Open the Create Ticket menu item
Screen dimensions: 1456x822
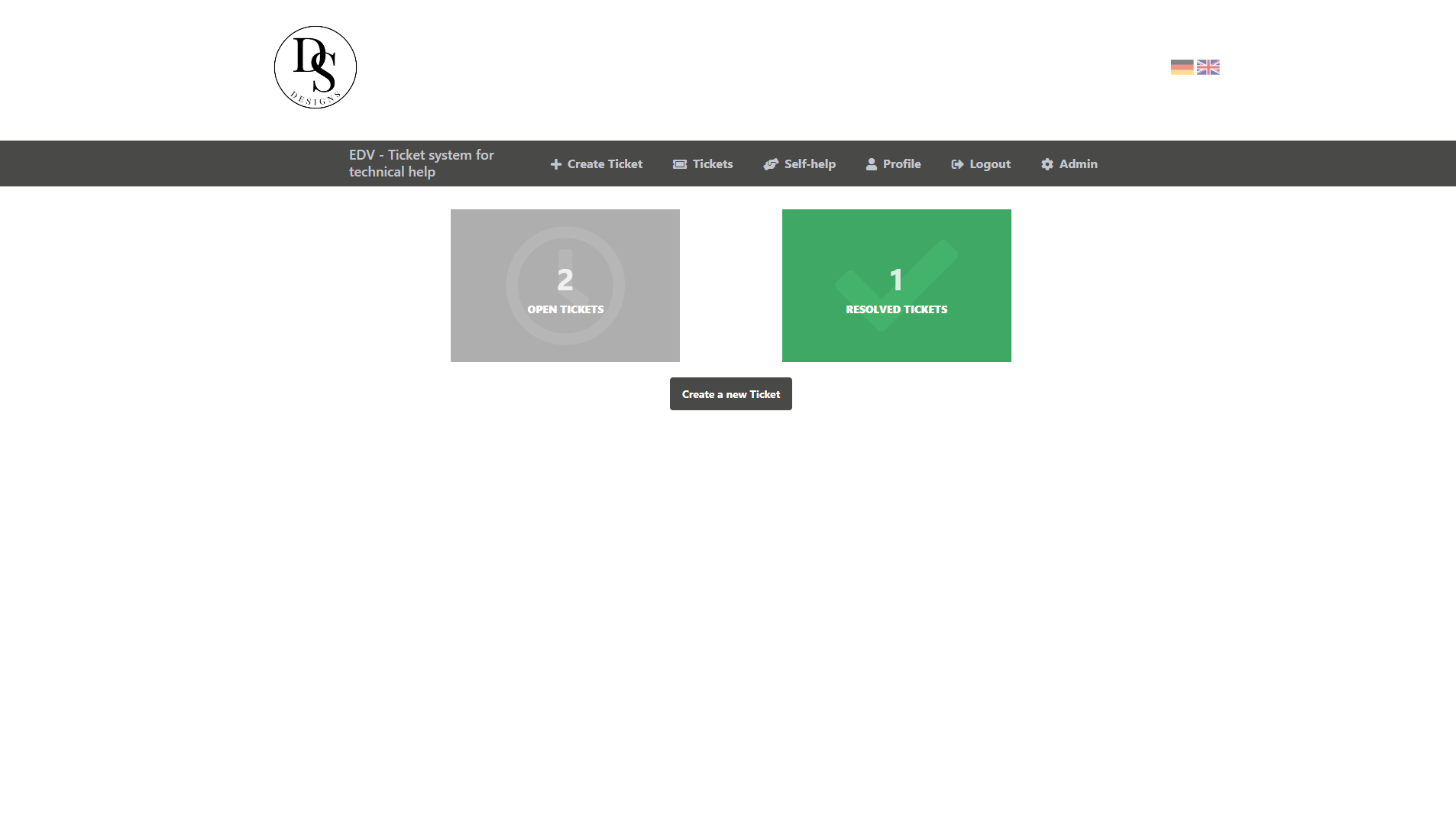pyautogui.click(x=604, y=164)
